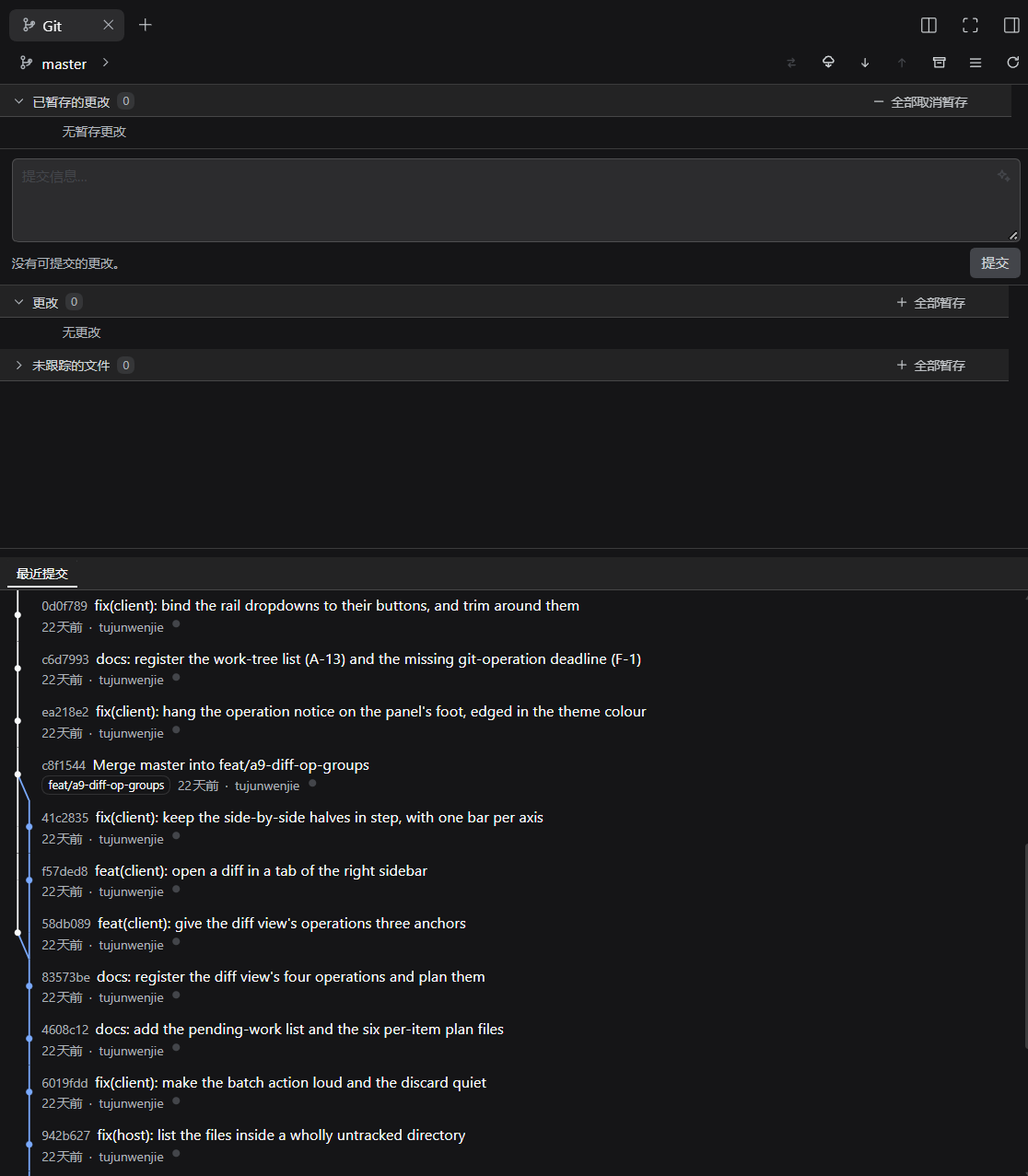The image size is (1028, 1176).
Task: Click author tujunwenjie on the c8f1544 row
Action: 267,786
